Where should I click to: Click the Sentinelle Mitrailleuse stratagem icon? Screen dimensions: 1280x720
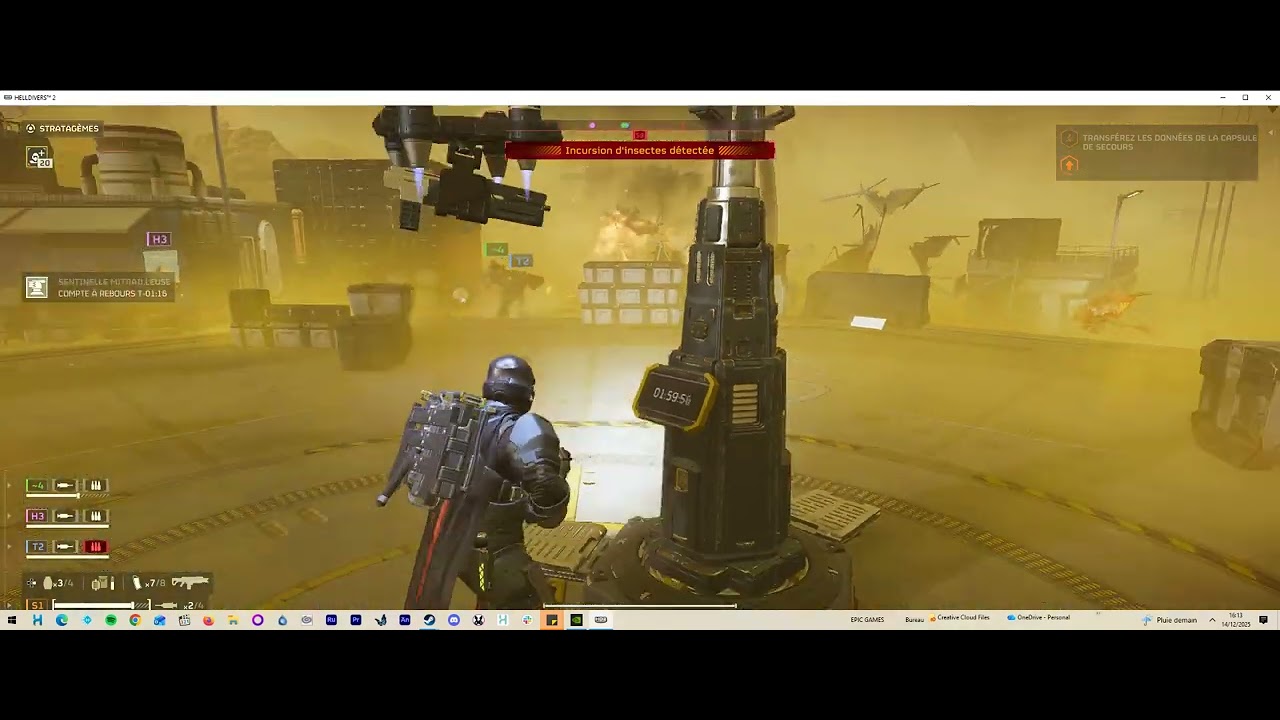(37, 288)
